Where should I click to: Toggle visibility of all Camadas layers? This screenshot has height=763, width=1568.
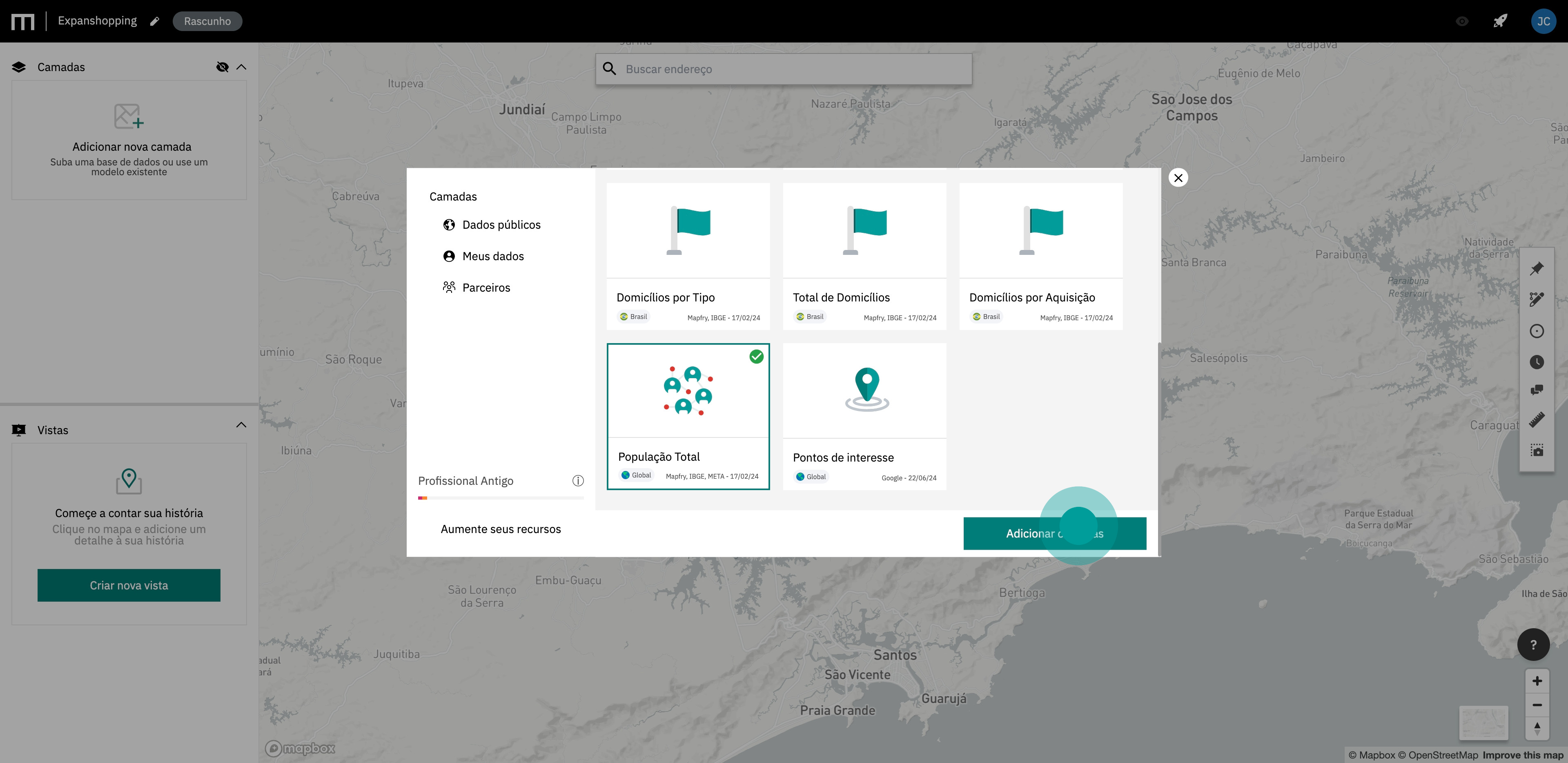[222, 67]
